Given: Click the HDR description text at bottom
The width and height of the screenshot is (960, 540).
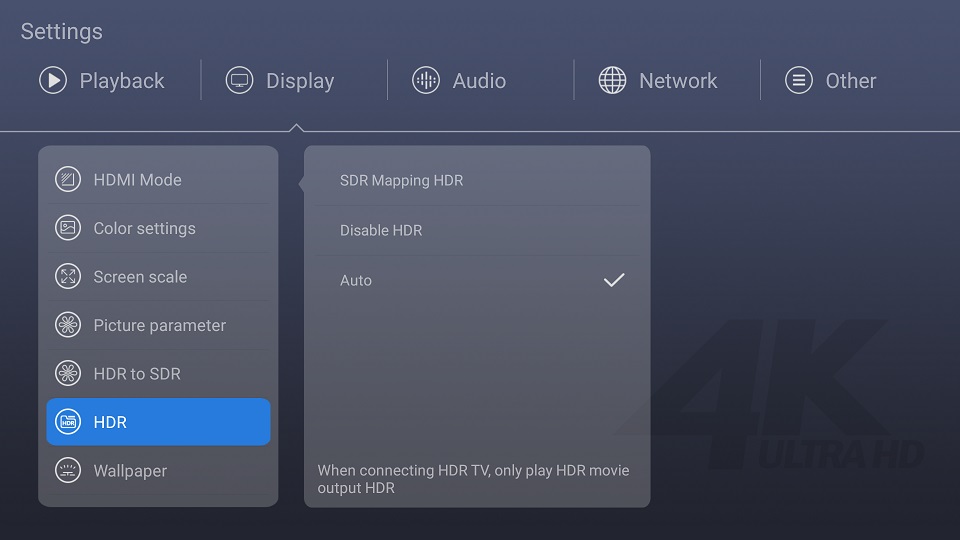Looking at the screenshot, I should tap(473, 479).
